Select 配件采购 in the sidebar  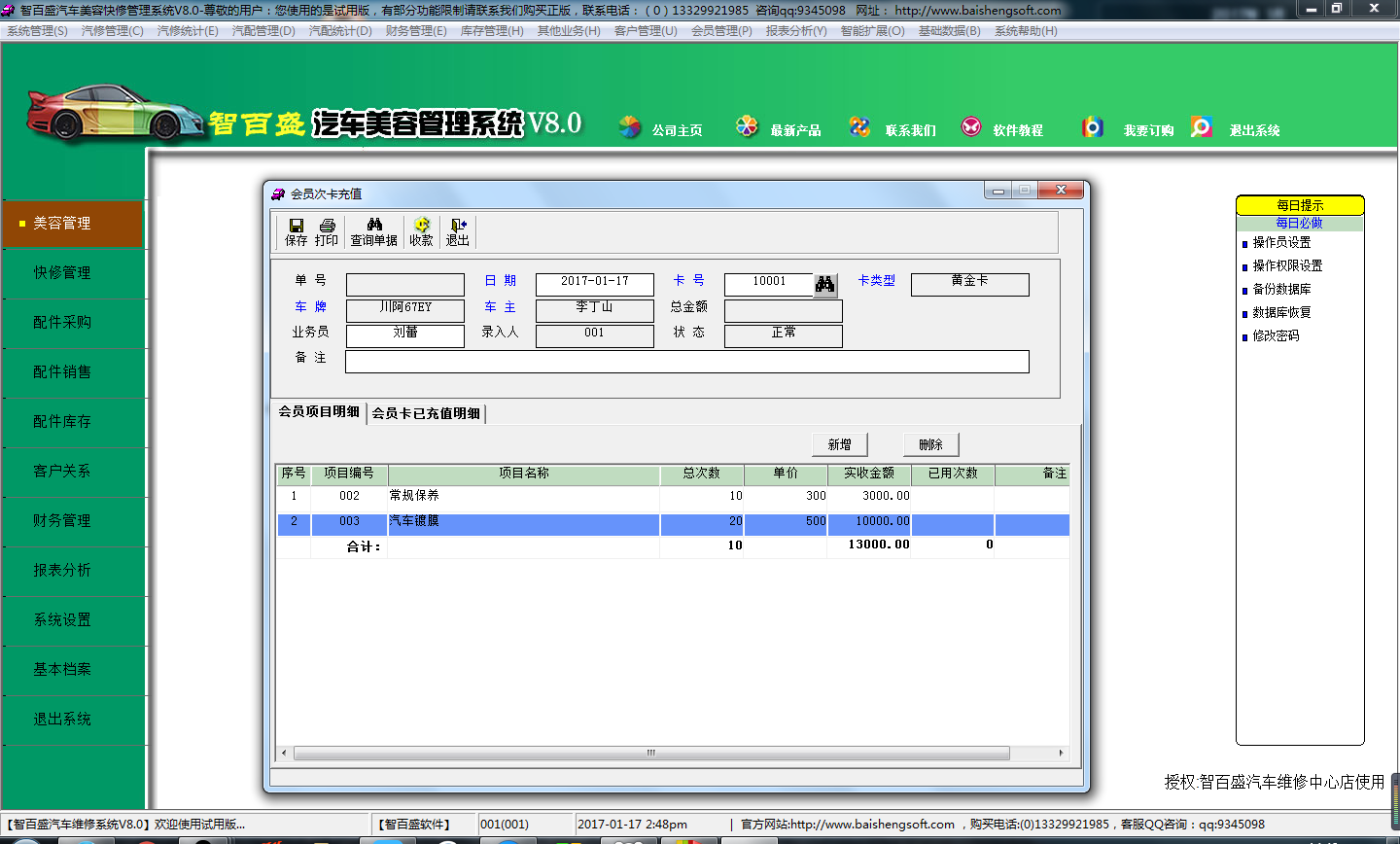[73, 323]
